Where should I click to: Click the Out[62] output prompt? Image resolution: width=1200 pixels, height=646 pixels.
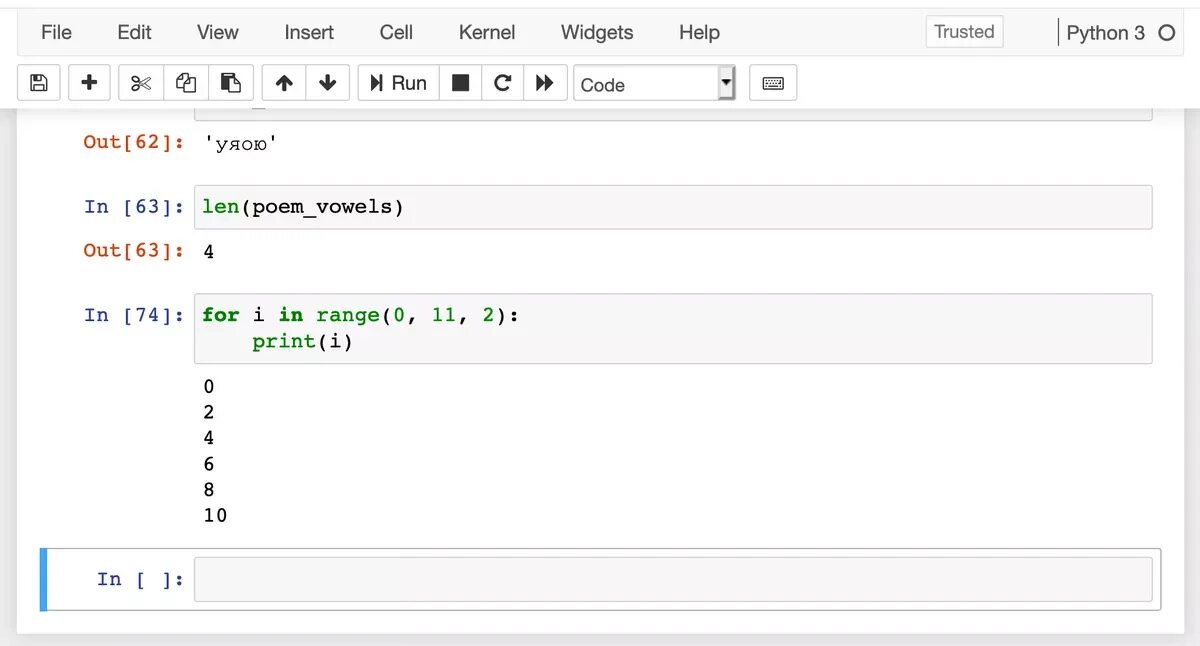point(134,142)
